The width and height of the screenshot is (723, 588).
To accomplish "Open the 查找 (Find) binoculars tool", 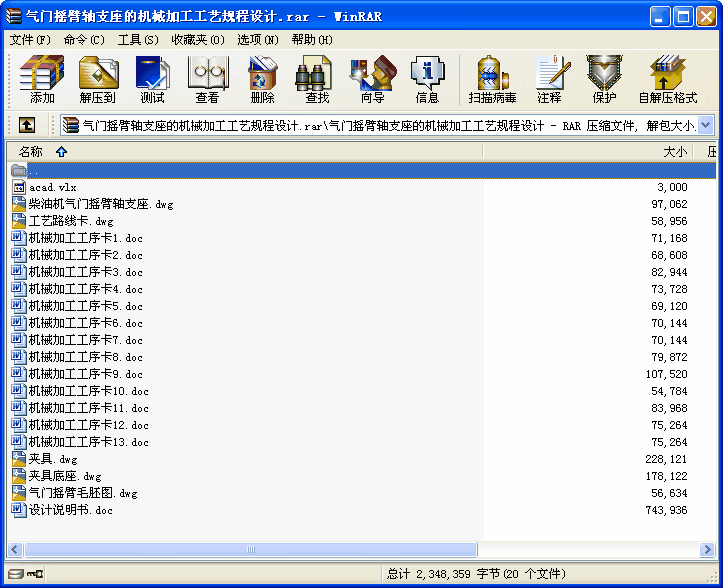I will (317, 79).
